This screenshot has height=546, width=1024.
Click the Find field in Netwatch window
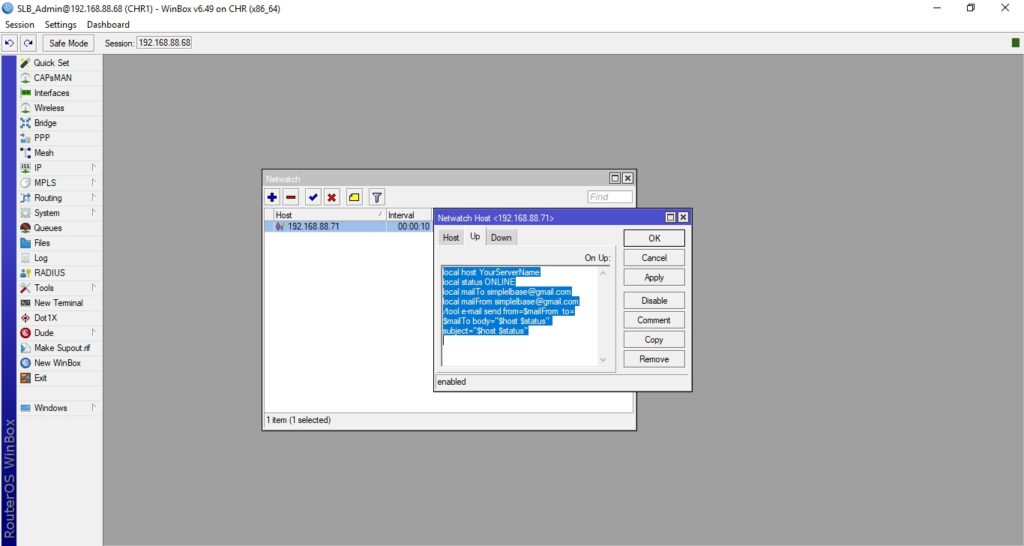(610, 197)
